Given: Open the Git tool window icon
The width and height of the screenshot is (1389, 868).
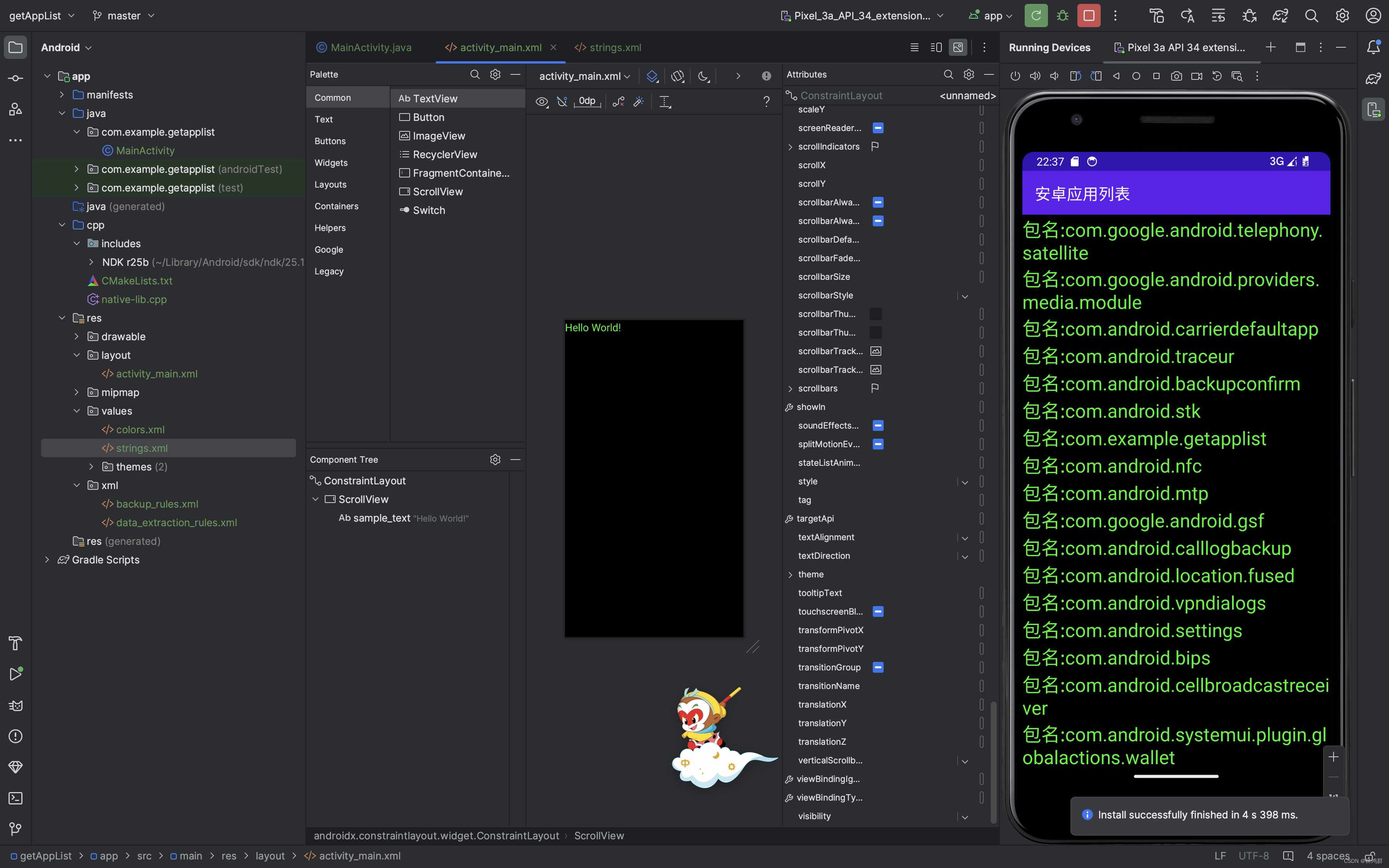Looking at the screenshot, I should coord(16,829).
